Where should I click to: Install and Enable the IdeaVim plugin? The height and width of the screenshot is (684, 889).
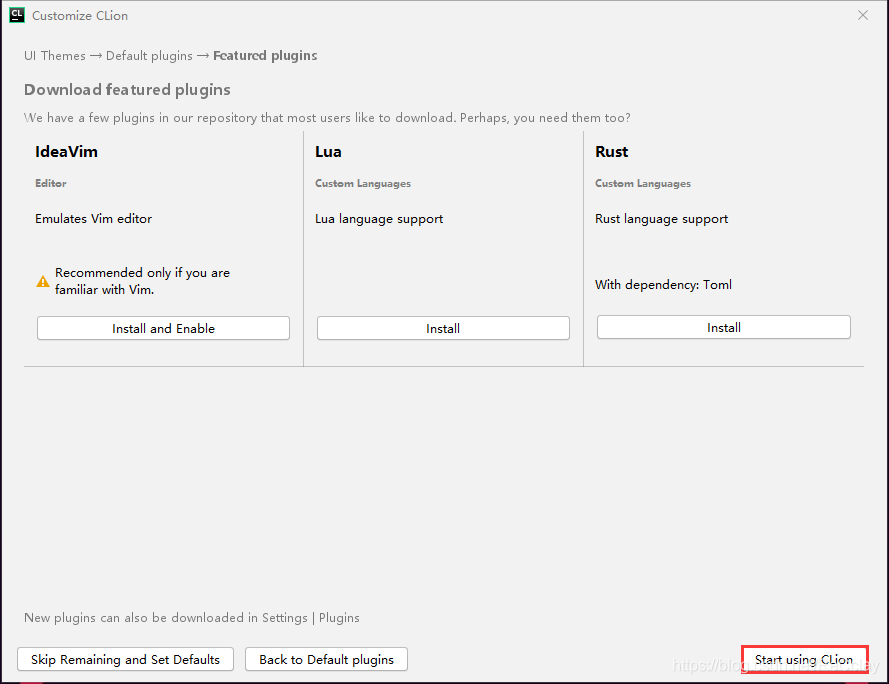(163, 328)
